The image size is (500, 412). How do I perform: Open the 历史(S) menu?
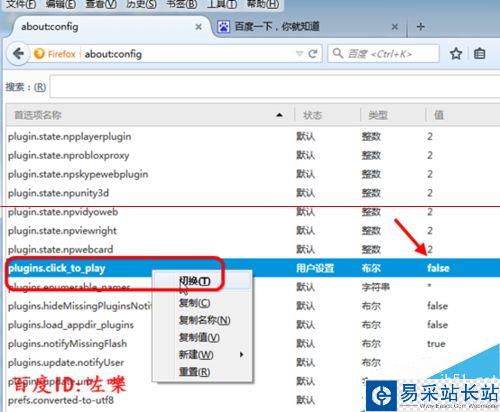141,4
